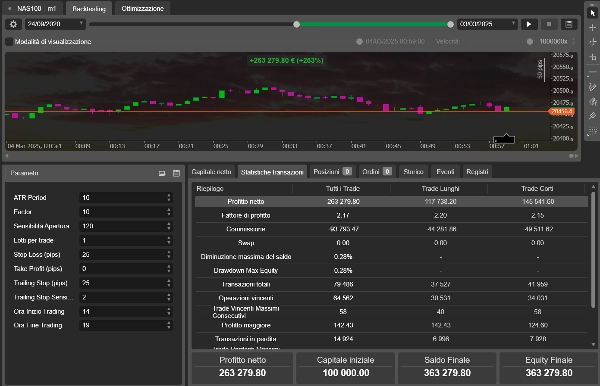Open the Capitale netto tab
The image size is (600, 386).
point(211,172)
